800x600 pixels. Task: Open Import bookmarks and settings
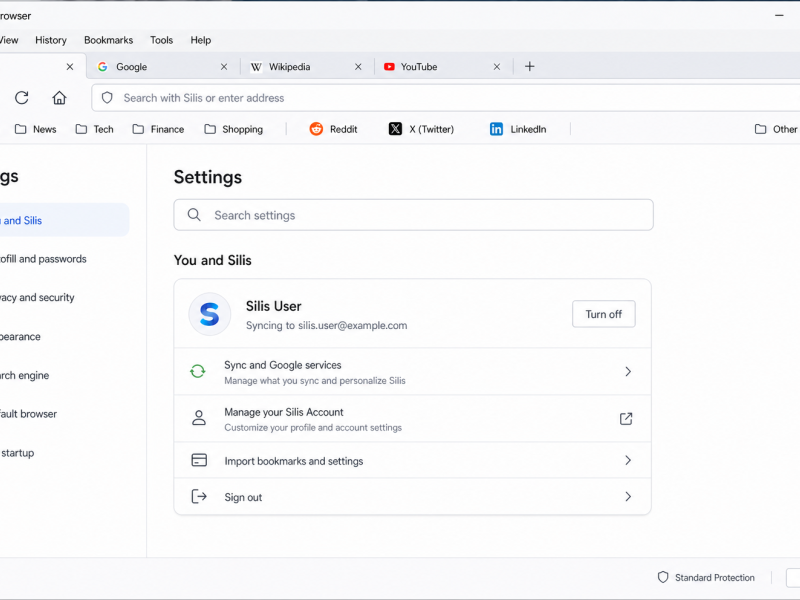pos(412,460)
